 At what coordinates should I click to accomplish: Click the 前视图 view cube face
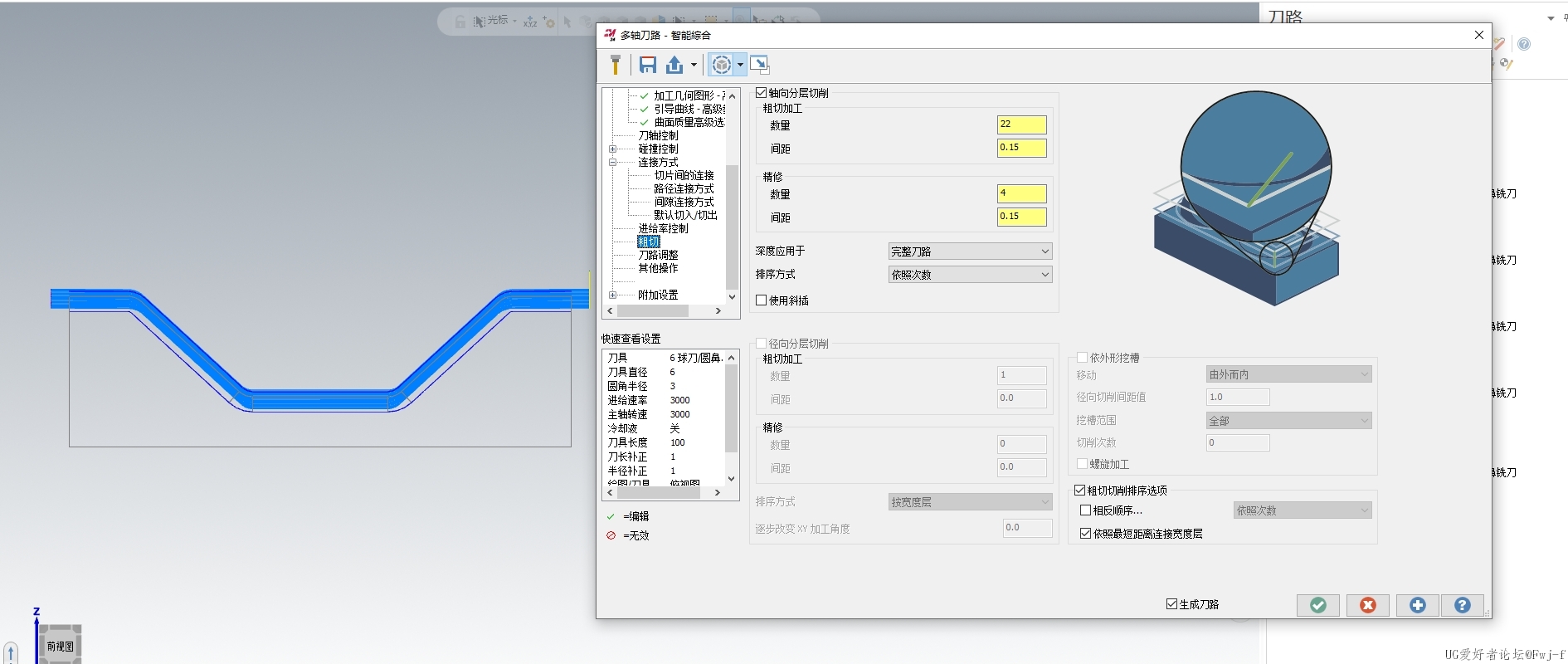pos(60,646)
